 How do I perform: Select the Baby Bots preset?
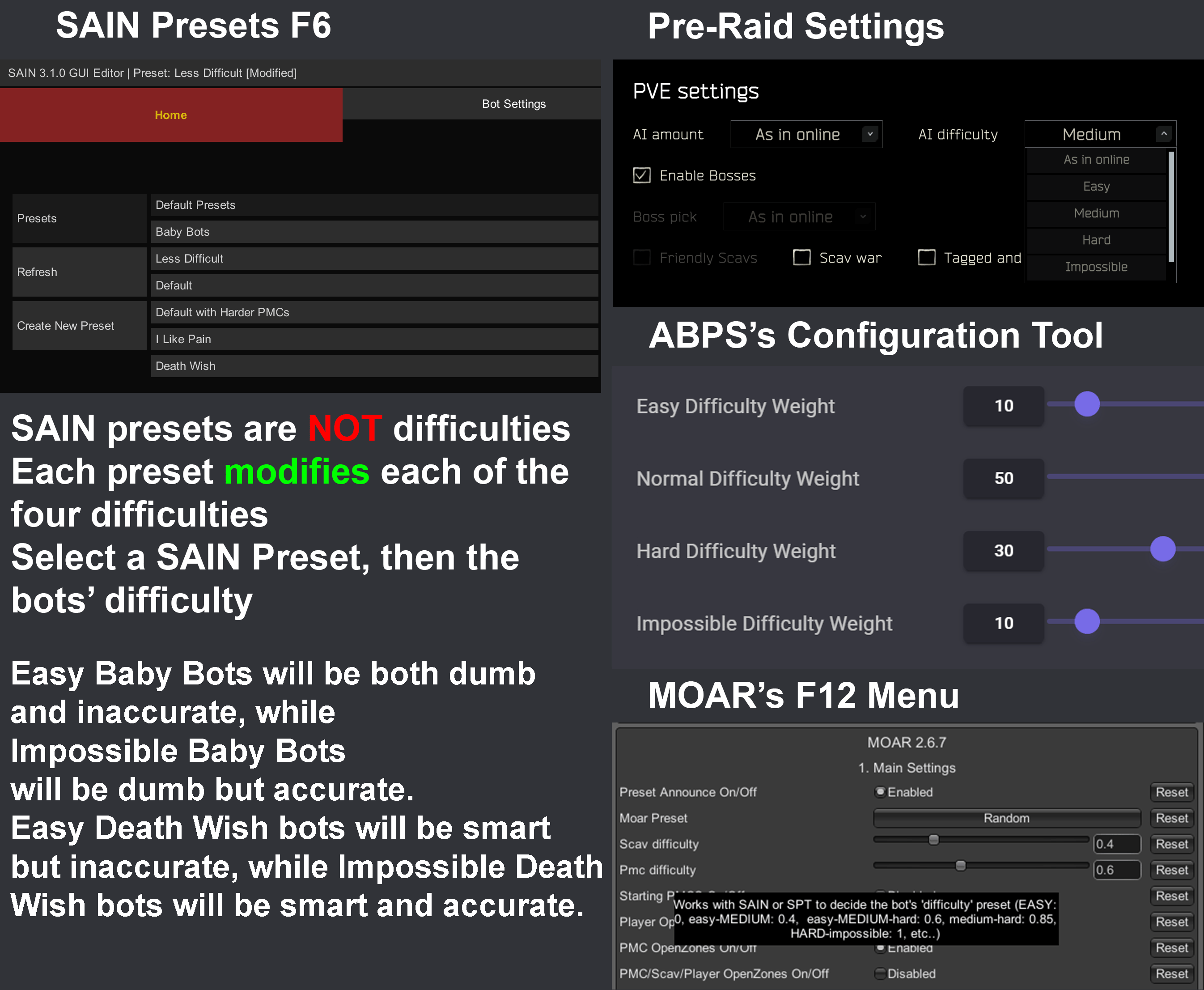pyautogui.click(x=374, y=232)
